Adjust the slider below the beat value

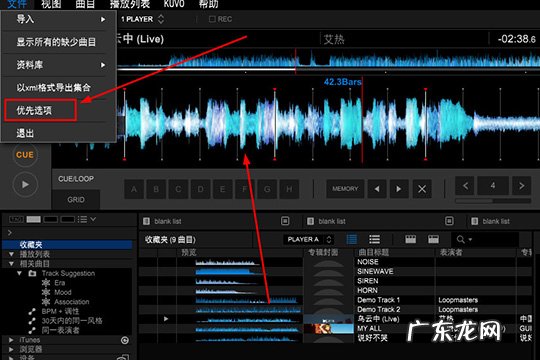click(x=493, y=200)
